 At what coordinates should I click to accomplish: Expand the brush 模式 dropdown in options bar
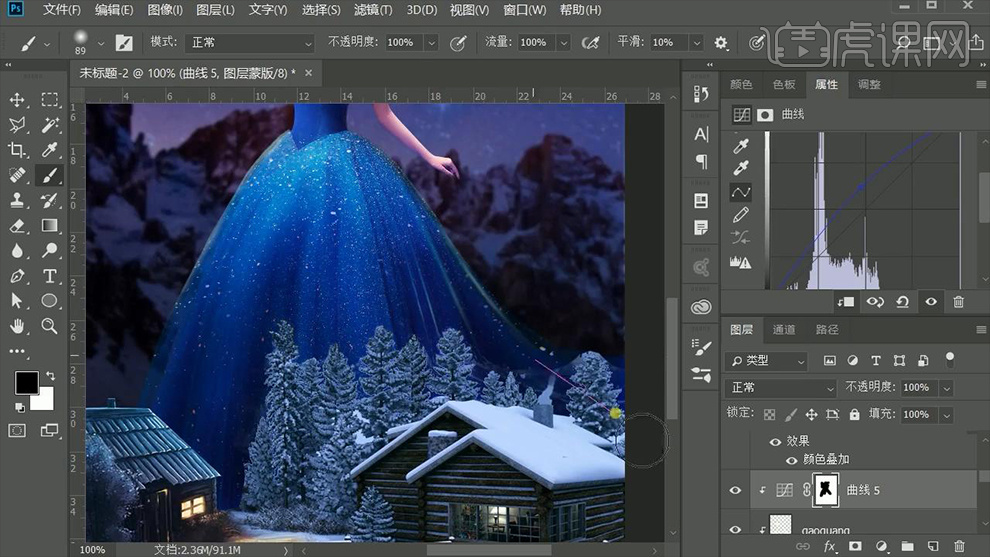[250, 43]
